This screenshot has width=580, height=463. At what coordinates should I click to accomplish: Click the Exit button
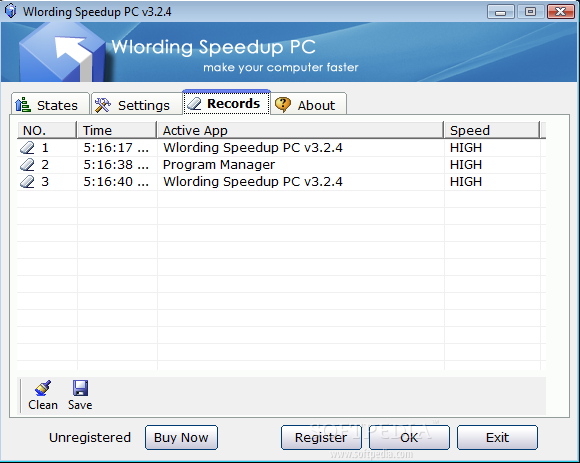[497, 437]
